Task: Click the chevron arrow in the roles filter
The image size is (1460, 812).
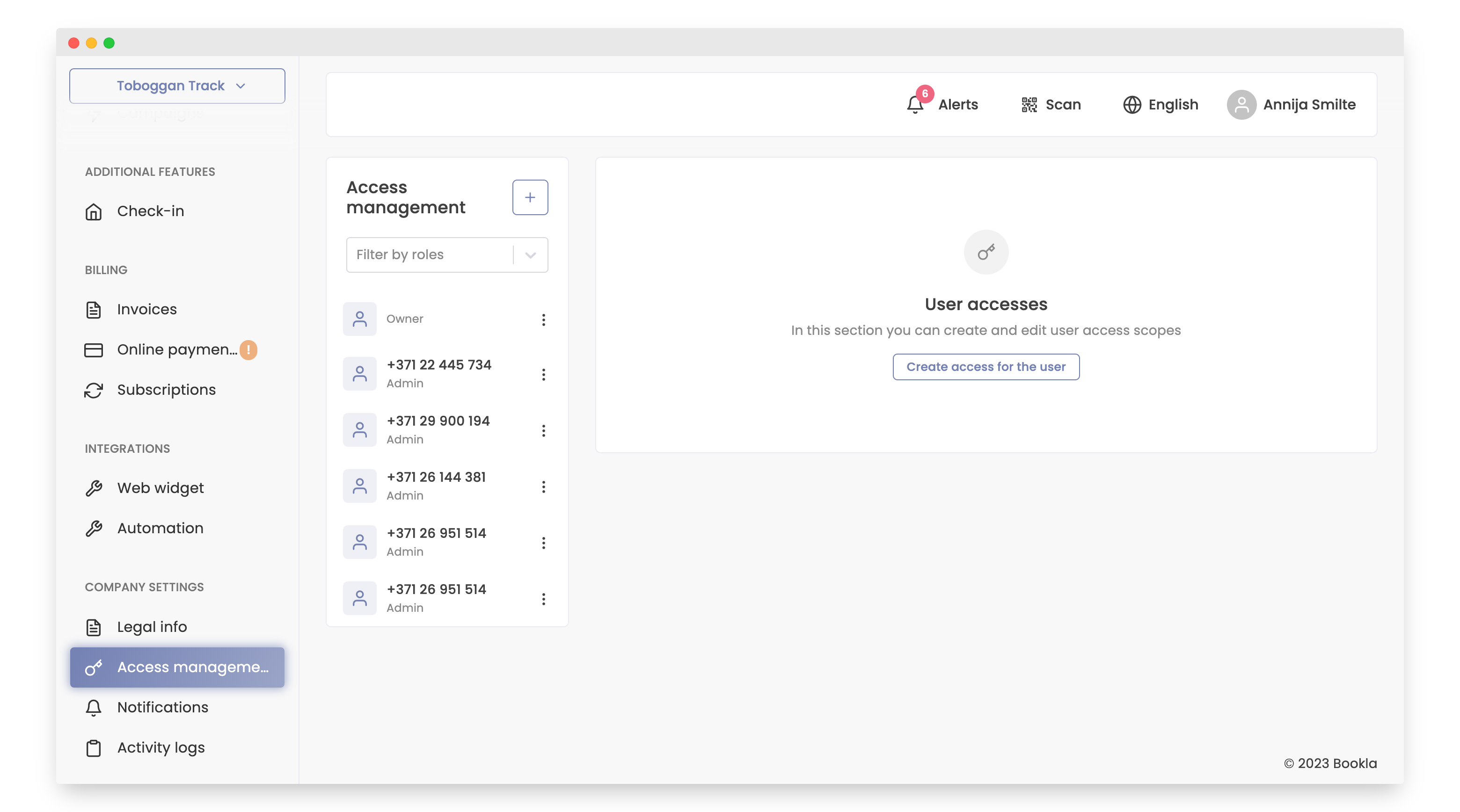Action: [x=531, y=254]
